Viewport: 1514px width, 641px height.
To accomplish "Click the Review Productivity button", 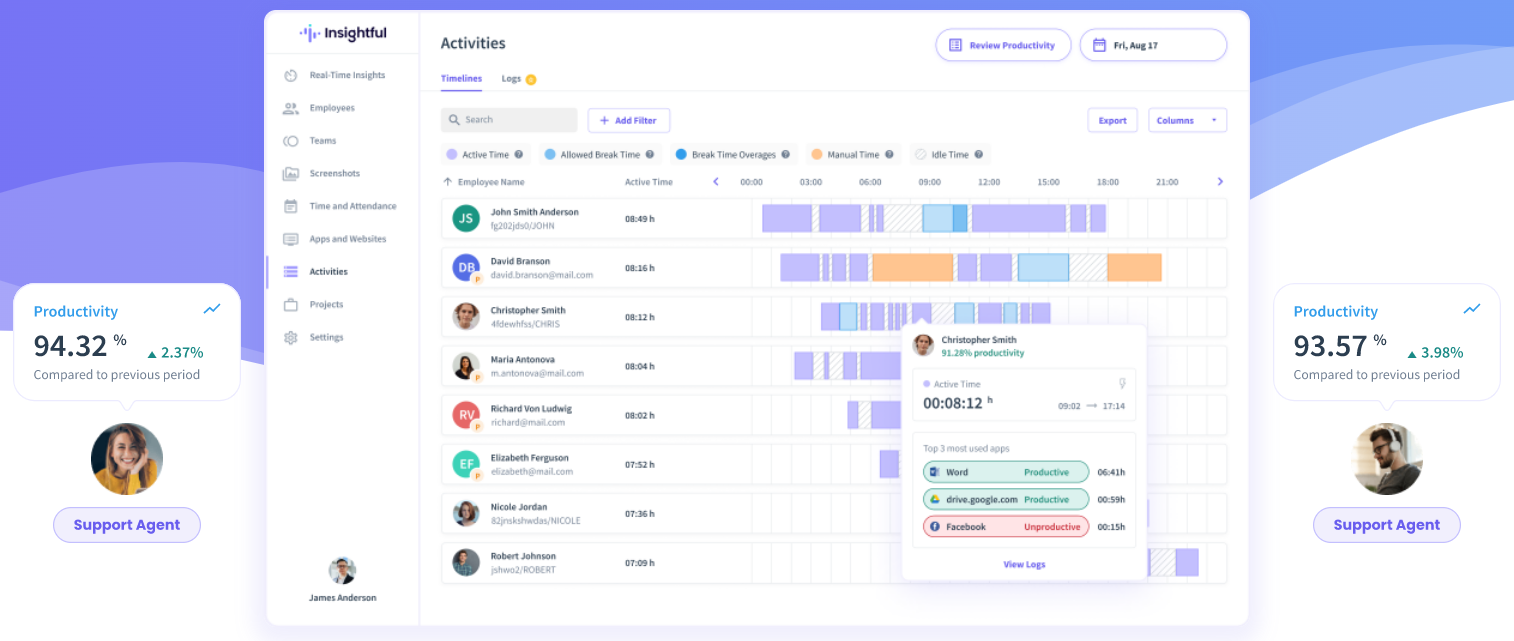I will point(1002,45).
